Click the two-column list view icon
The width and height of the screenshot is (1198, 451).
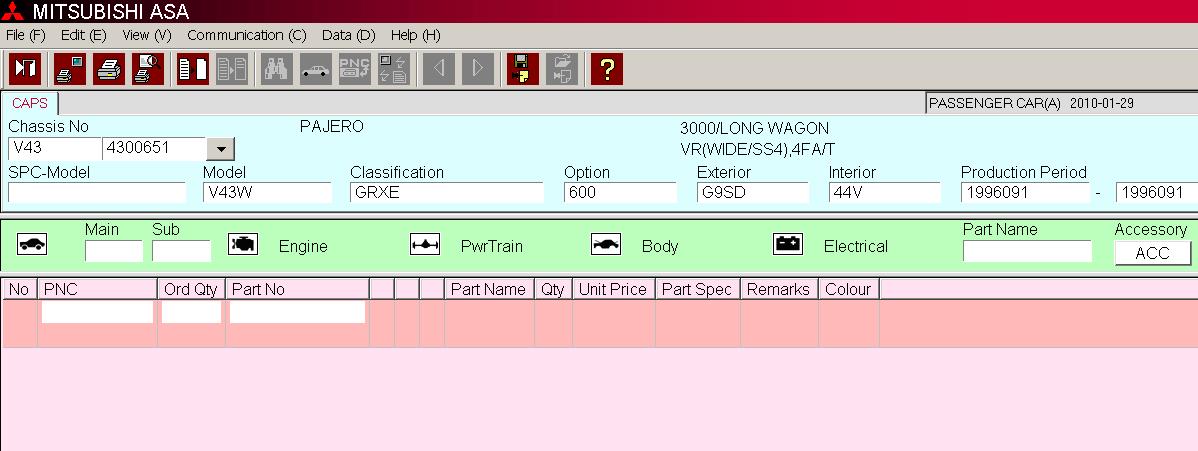(193, 69)
